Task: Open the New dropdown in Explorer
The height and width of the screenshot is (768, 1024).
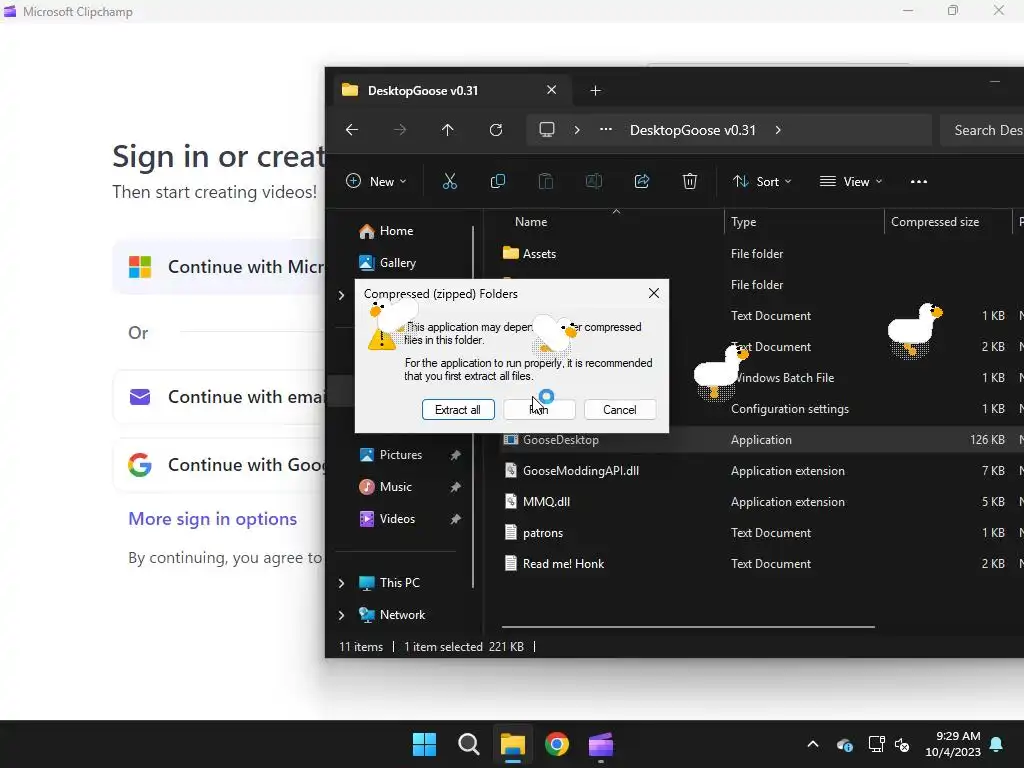Action: (x=376, y=182)
